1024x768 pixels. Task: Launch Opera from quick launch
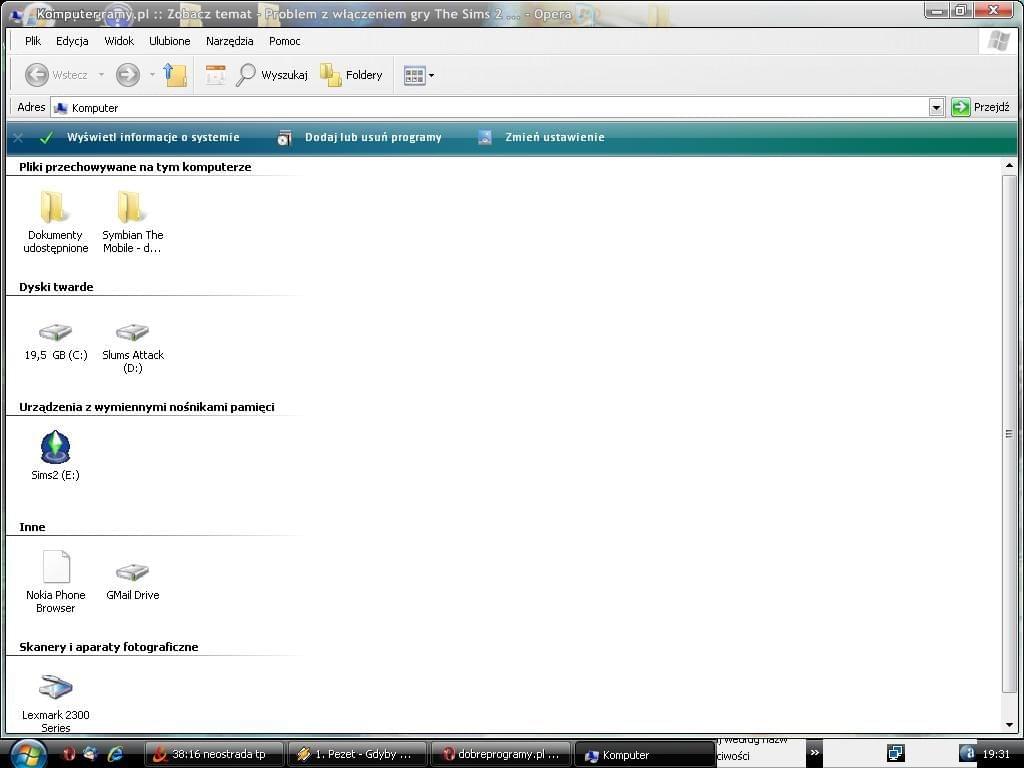pos(69,754)
